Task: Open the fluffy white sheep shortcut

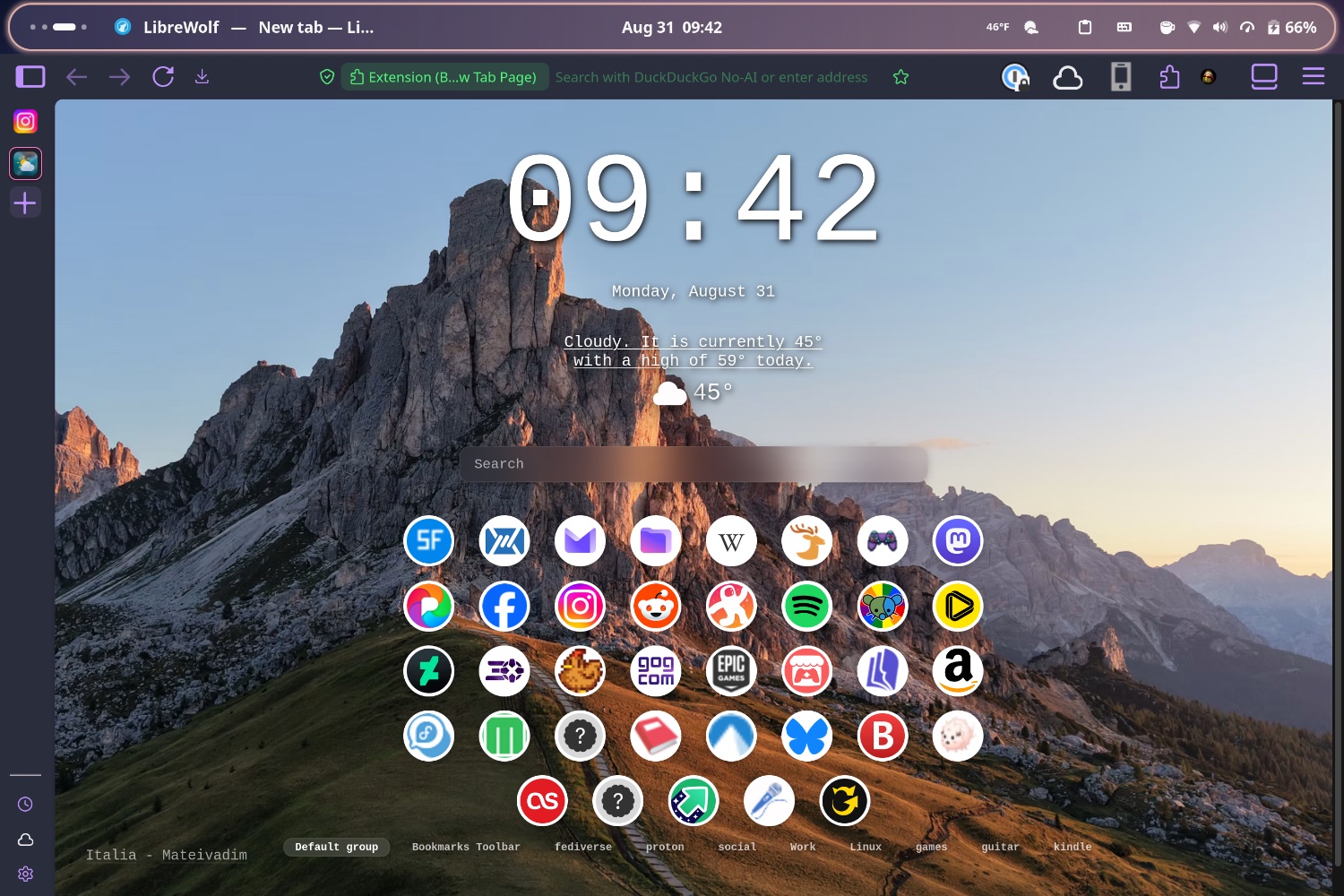Action: 958,737
